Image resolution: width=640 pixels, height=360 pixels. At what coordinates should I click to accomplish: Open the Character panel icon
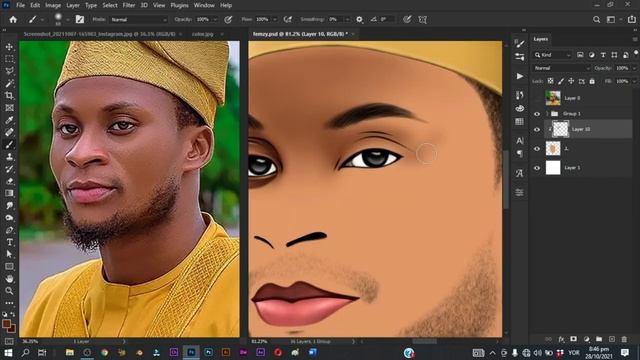[520, 141]
